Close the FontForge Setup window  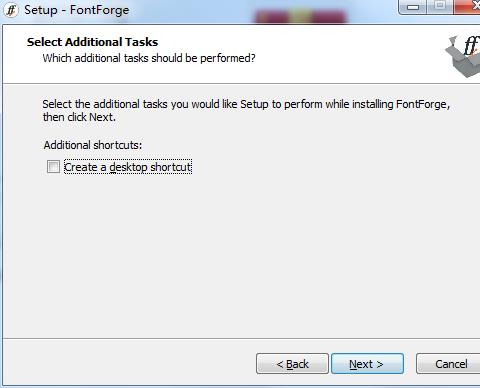[x=468, y=6]
